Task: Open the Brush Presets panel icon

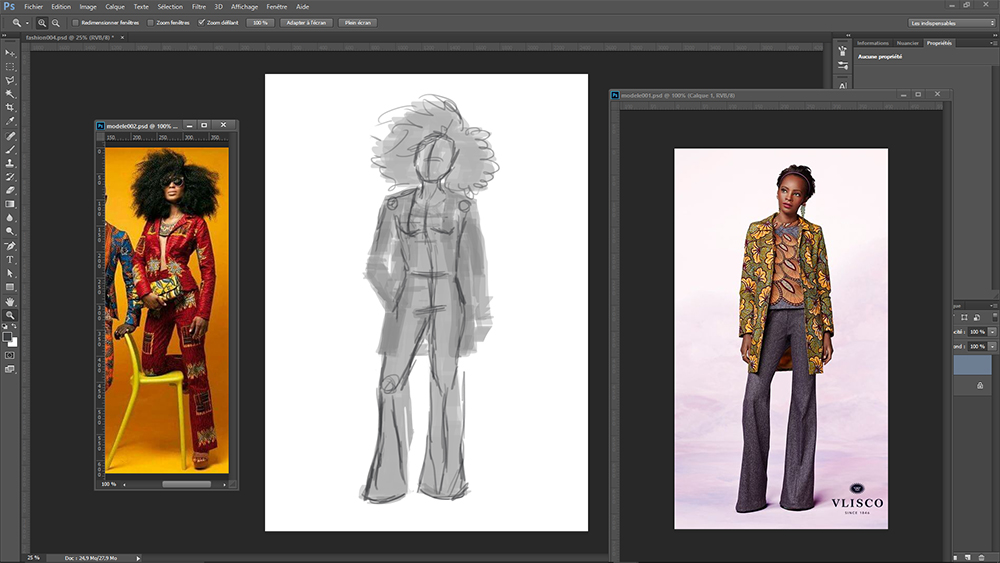Action: 843,66
